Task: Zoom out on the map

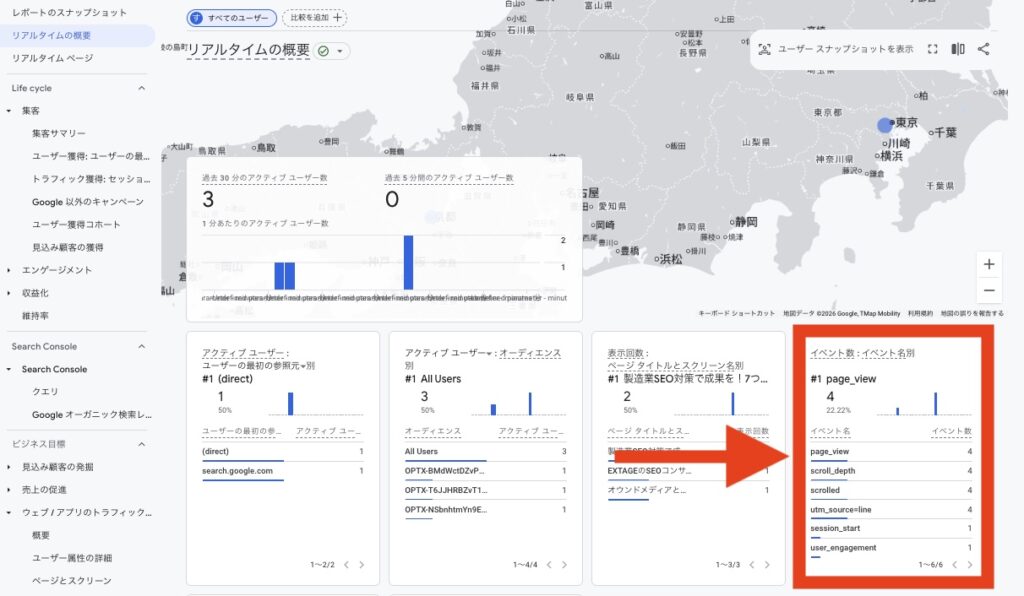Action: pyautogui.click(x=989, y=291)
